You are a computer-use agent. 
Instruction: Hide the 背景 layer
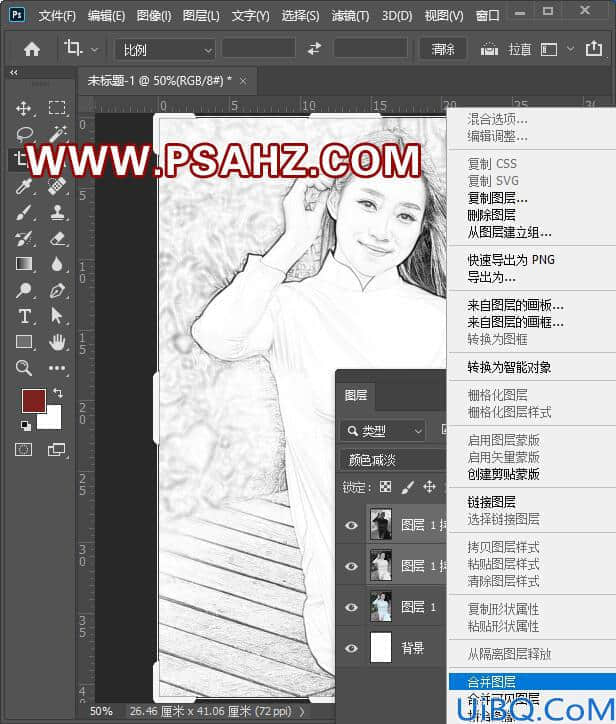coord(351,648)
